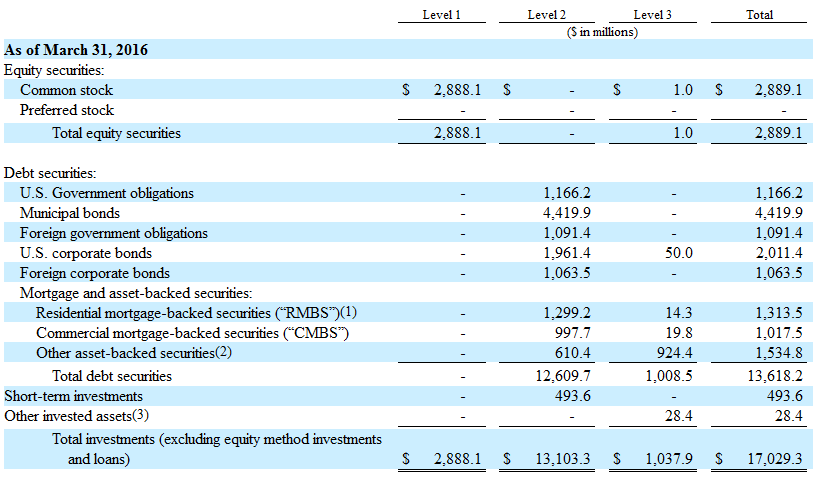Select Foreign government obligations Total 1,091.4
813x477 pixels.
point(779,233)
